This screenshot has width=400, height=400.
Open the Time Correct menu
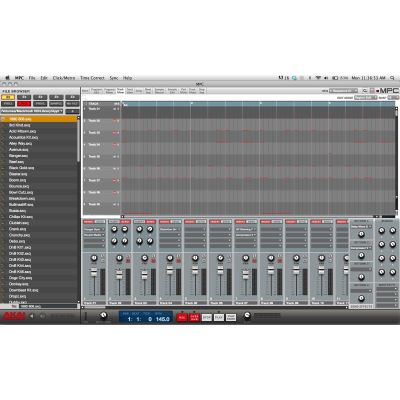coord(92,78)
